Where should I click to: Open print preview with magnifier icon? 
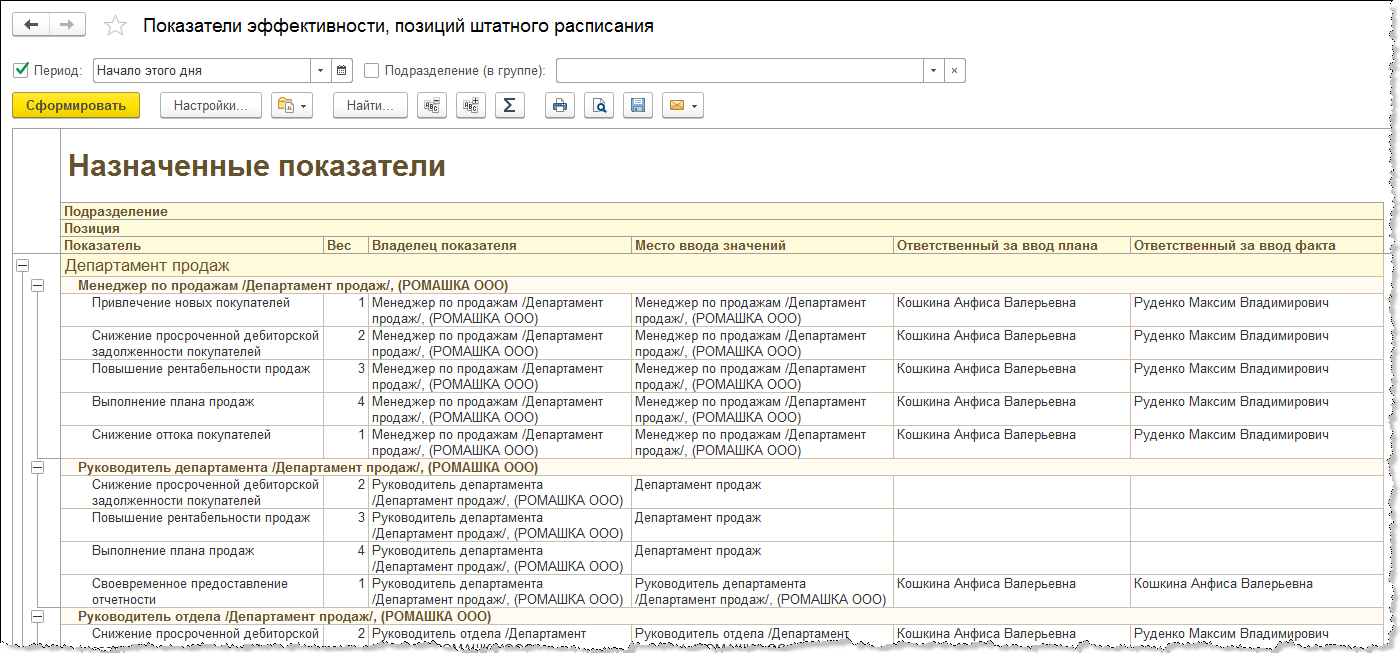tap(599, 105)
